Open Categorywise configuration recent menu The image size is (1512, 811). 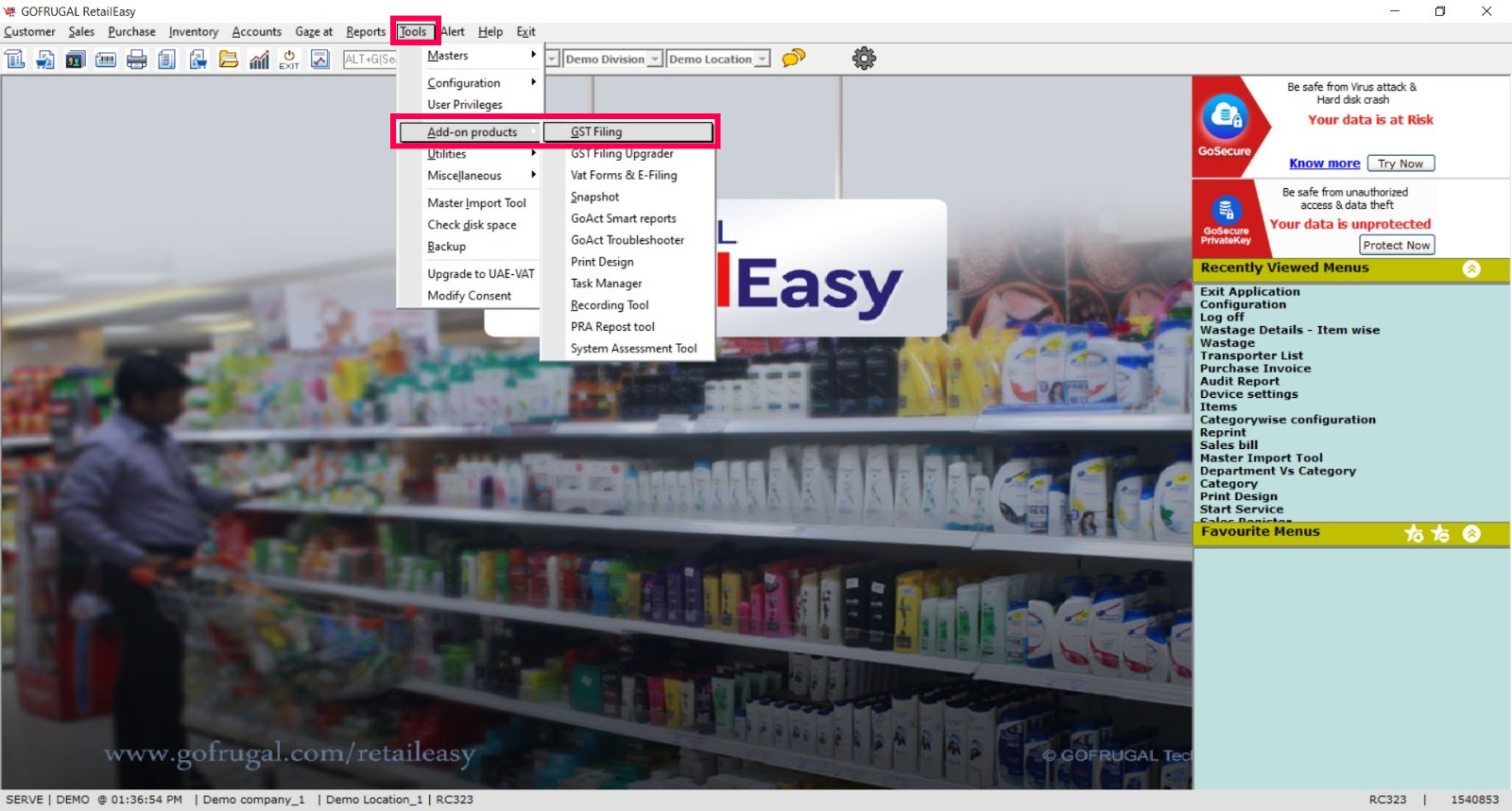pos(1287,420)
